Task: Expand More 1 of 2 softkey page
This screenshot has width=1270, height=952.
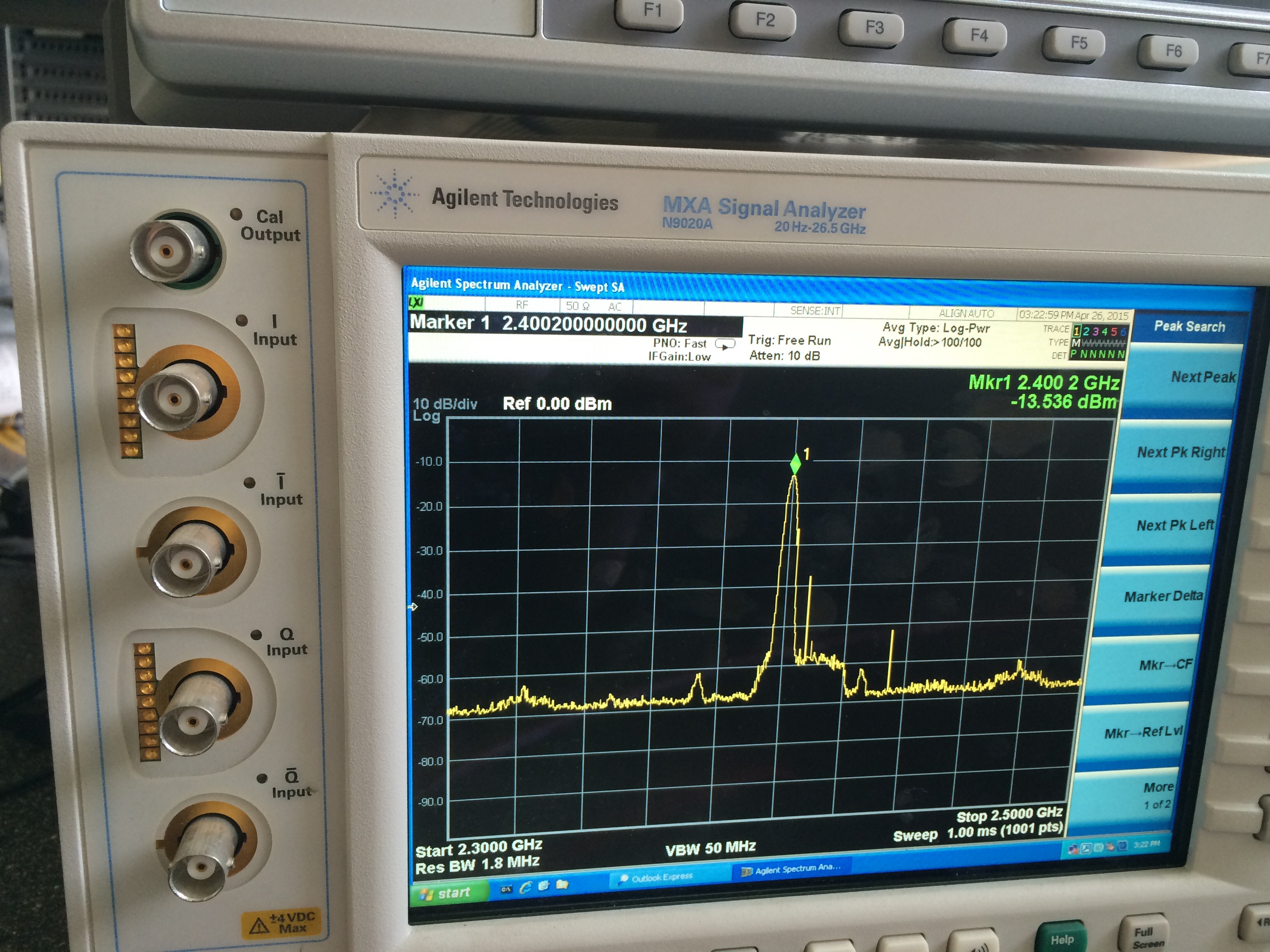Action: point(1156,795)
